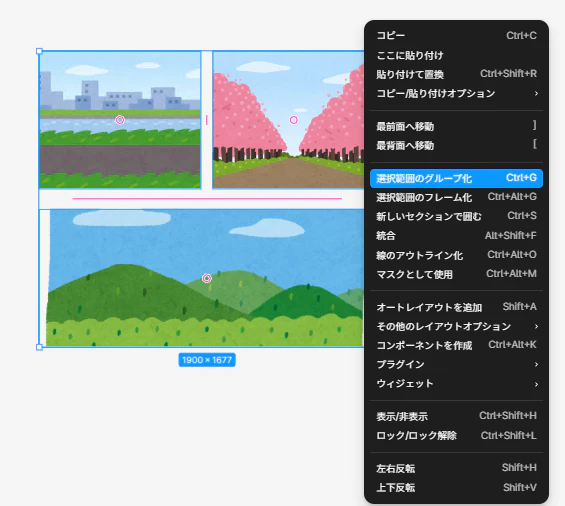Click マスクとして使用 option

pos(456,274)
